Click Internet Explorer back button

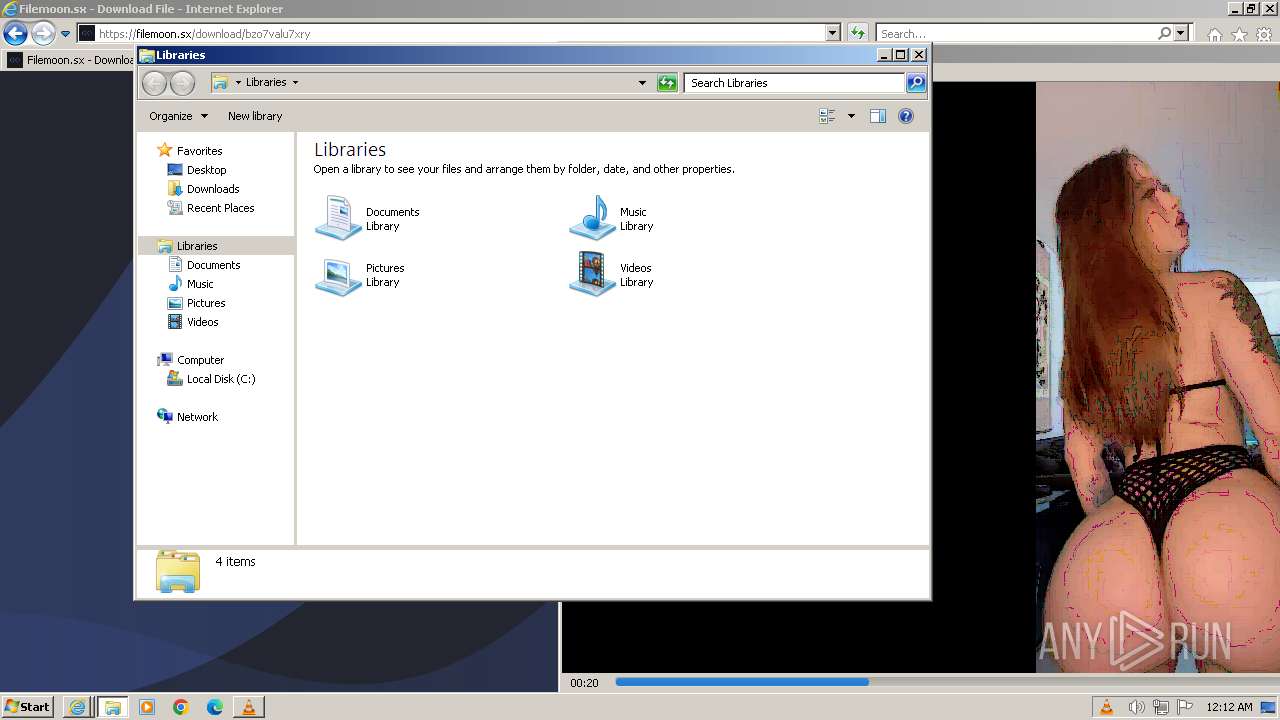point(15,33)
